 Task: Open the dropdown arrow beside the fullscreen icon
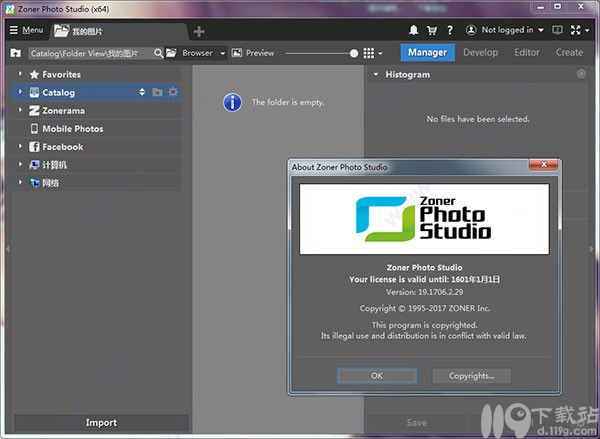point(587,30)
